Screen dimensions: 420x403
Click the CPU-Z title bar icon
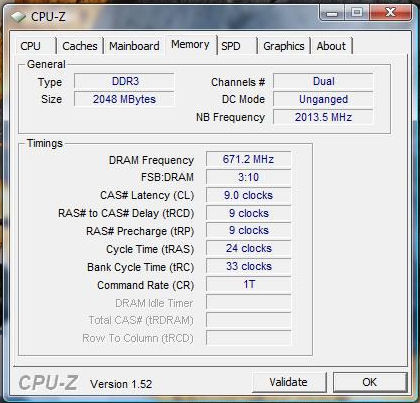click(x=18, y=16)
